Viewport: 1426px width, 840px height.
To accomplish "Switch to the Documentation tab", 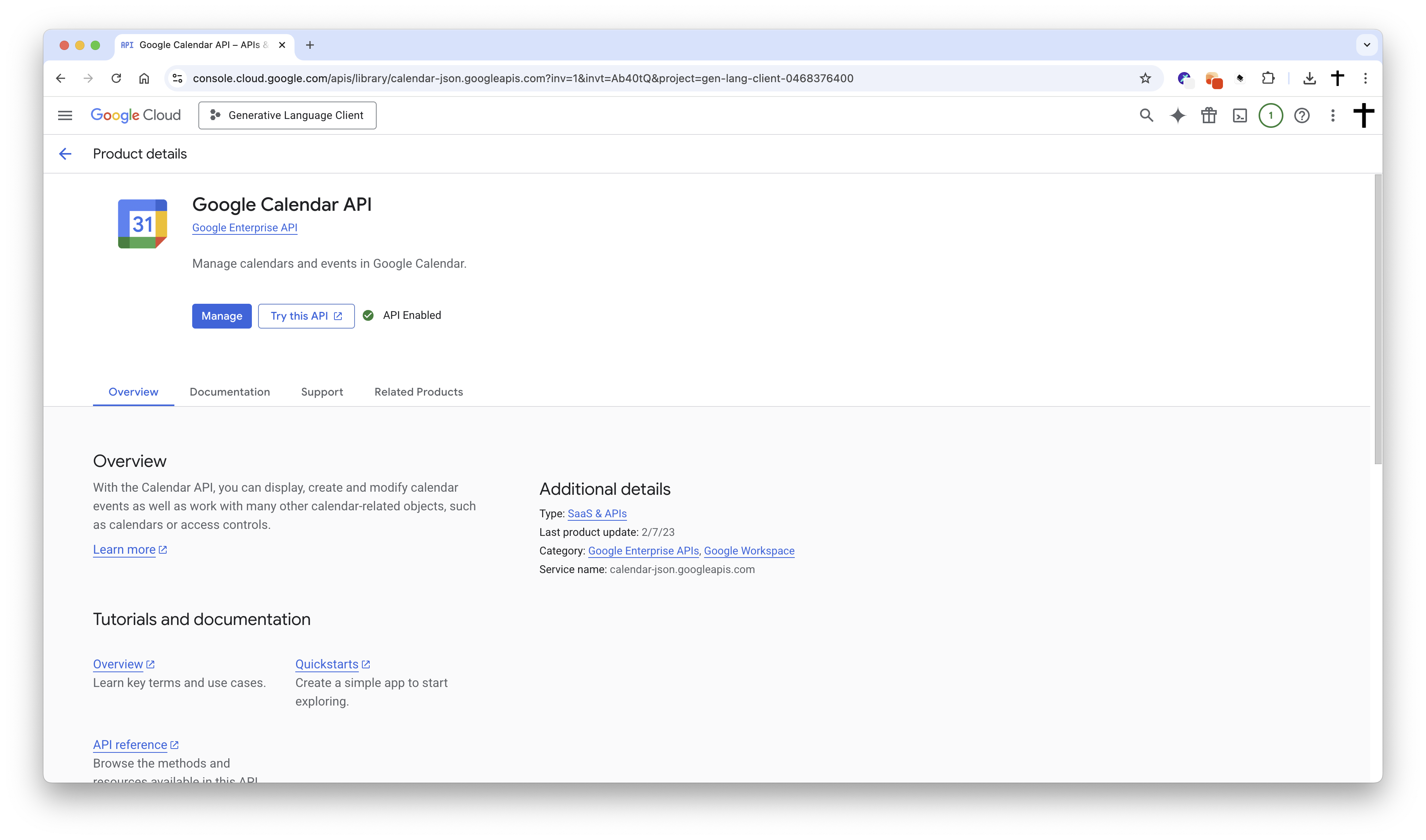I will [229, 392].
